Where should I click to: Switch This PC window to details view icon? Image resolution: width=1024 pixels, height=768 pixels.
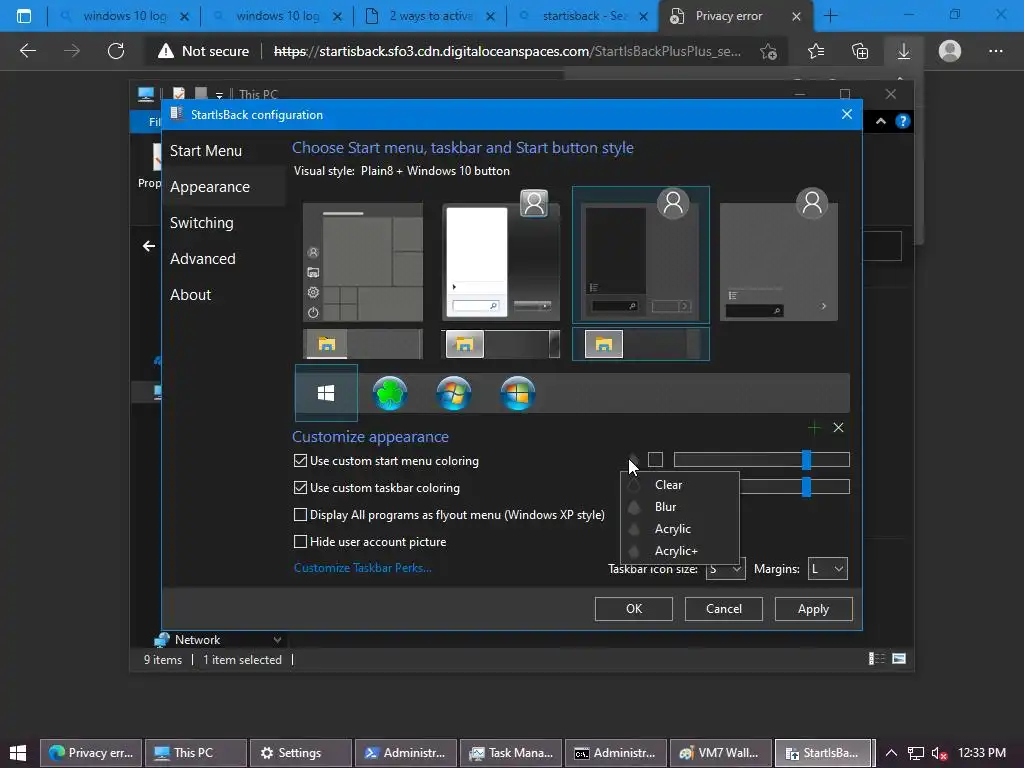click(876, 658)
